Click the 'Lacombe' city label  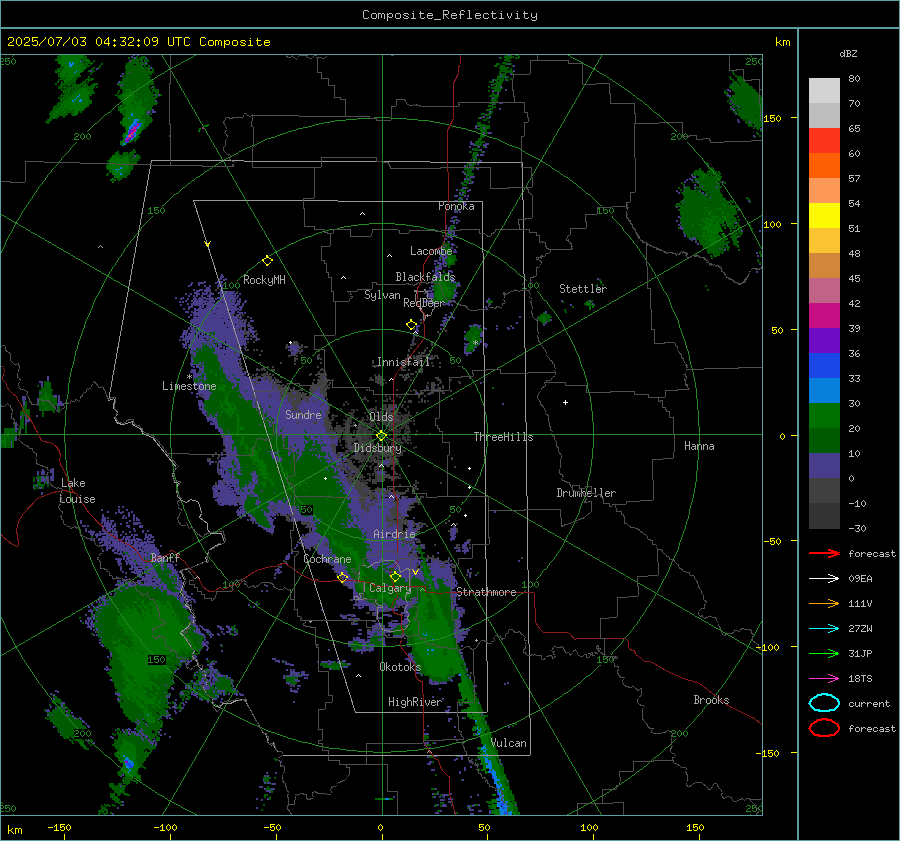pyautogui.click(x=431, y=251)
